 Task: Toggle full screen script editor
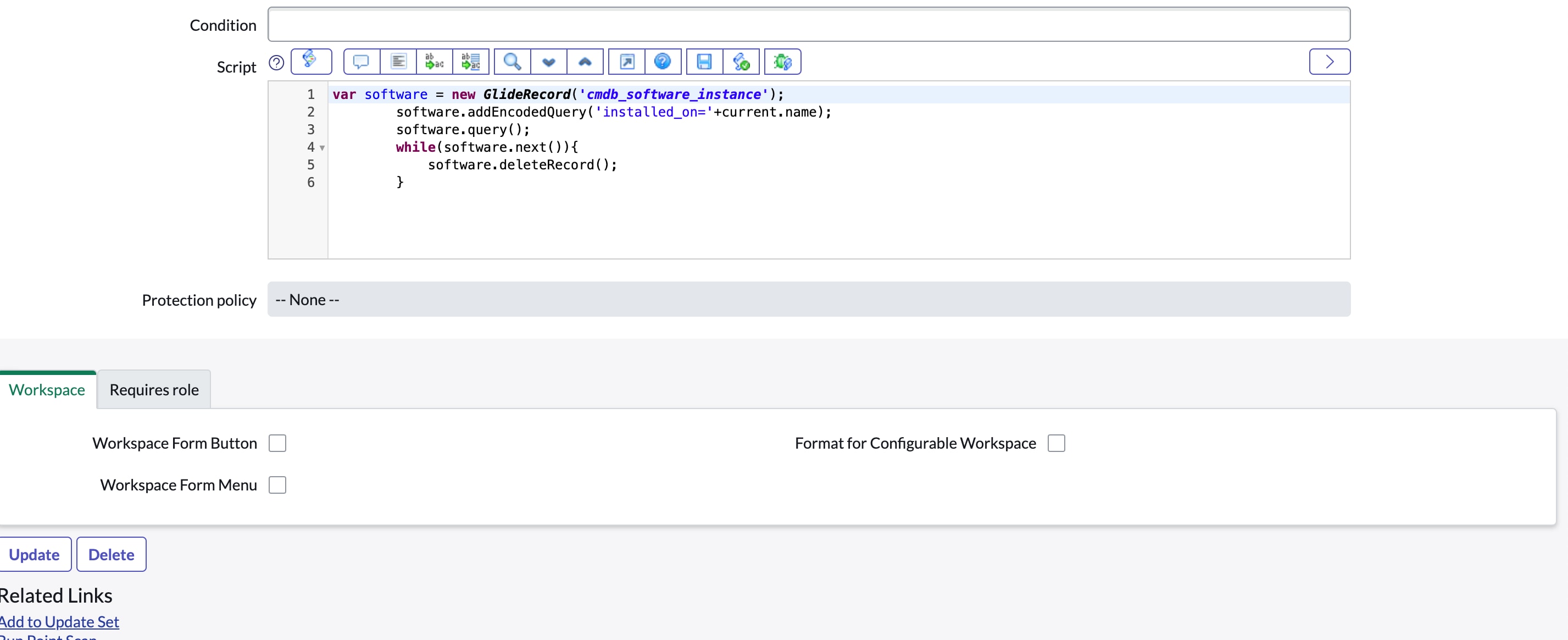[627, 62]
